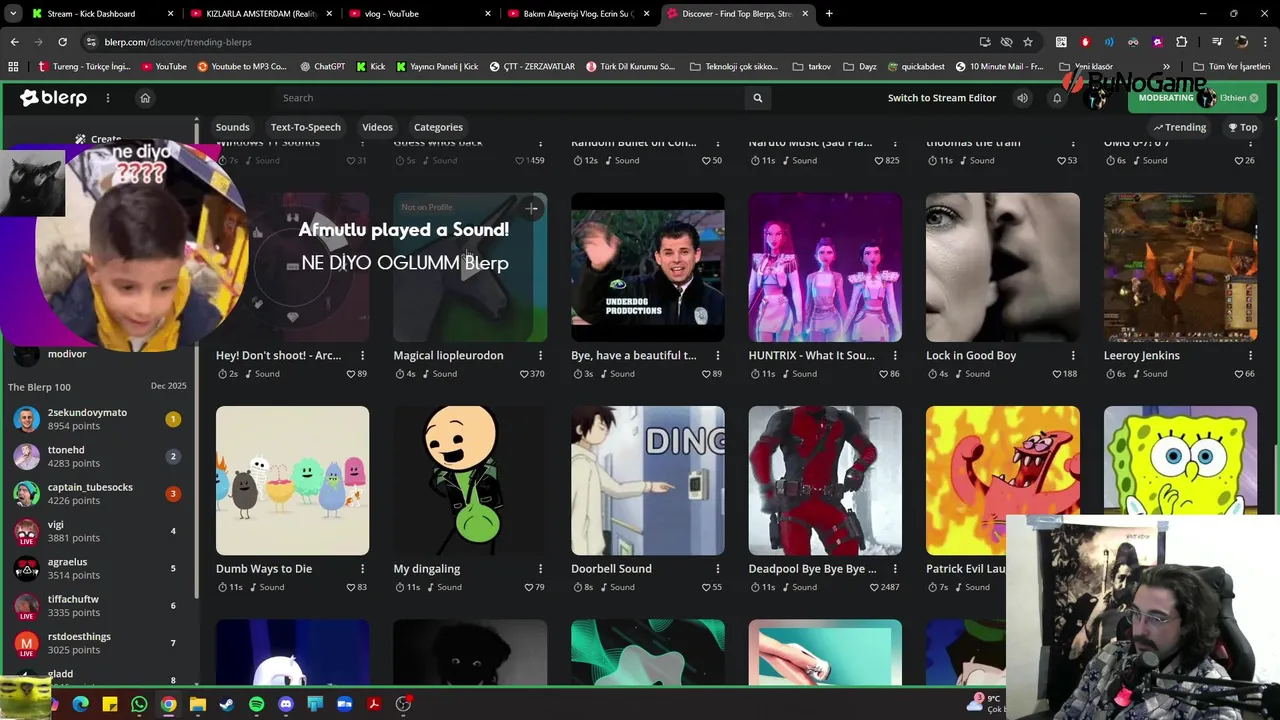The width and height of the screenshot is (1280, 720).
Task: Play the Dumb Ways to Die thumbnail
Action: click(292, 480)
